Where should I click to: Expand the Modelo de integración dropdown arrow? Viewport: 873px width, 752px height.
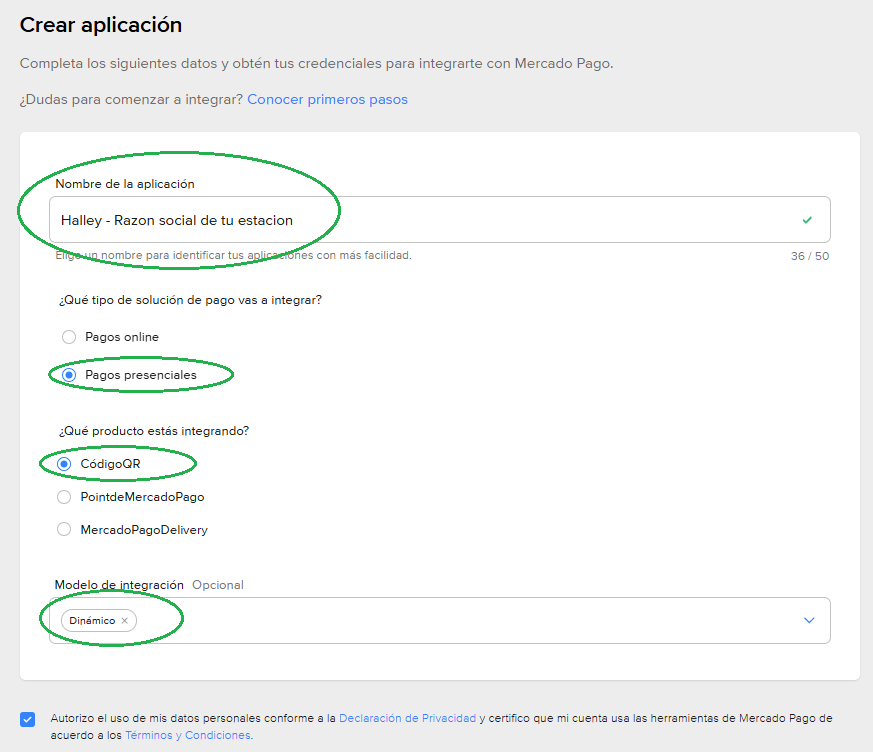click(x=809, y=620)
